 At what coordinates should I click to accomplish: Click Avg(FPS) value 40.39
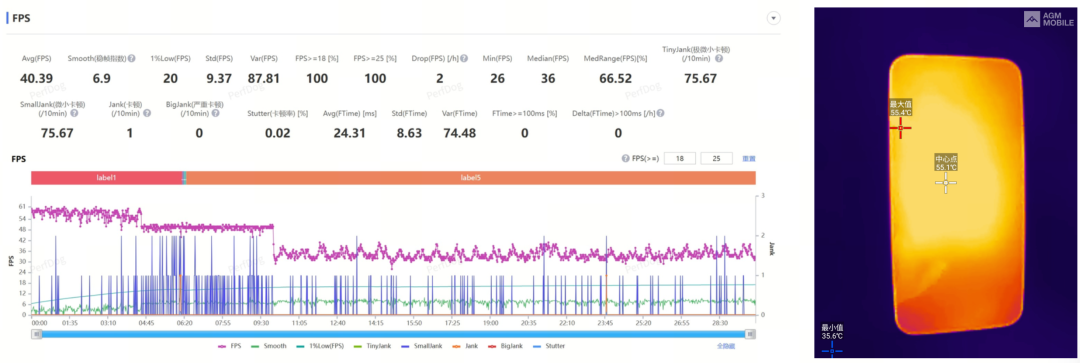click(x=37, y=78)
